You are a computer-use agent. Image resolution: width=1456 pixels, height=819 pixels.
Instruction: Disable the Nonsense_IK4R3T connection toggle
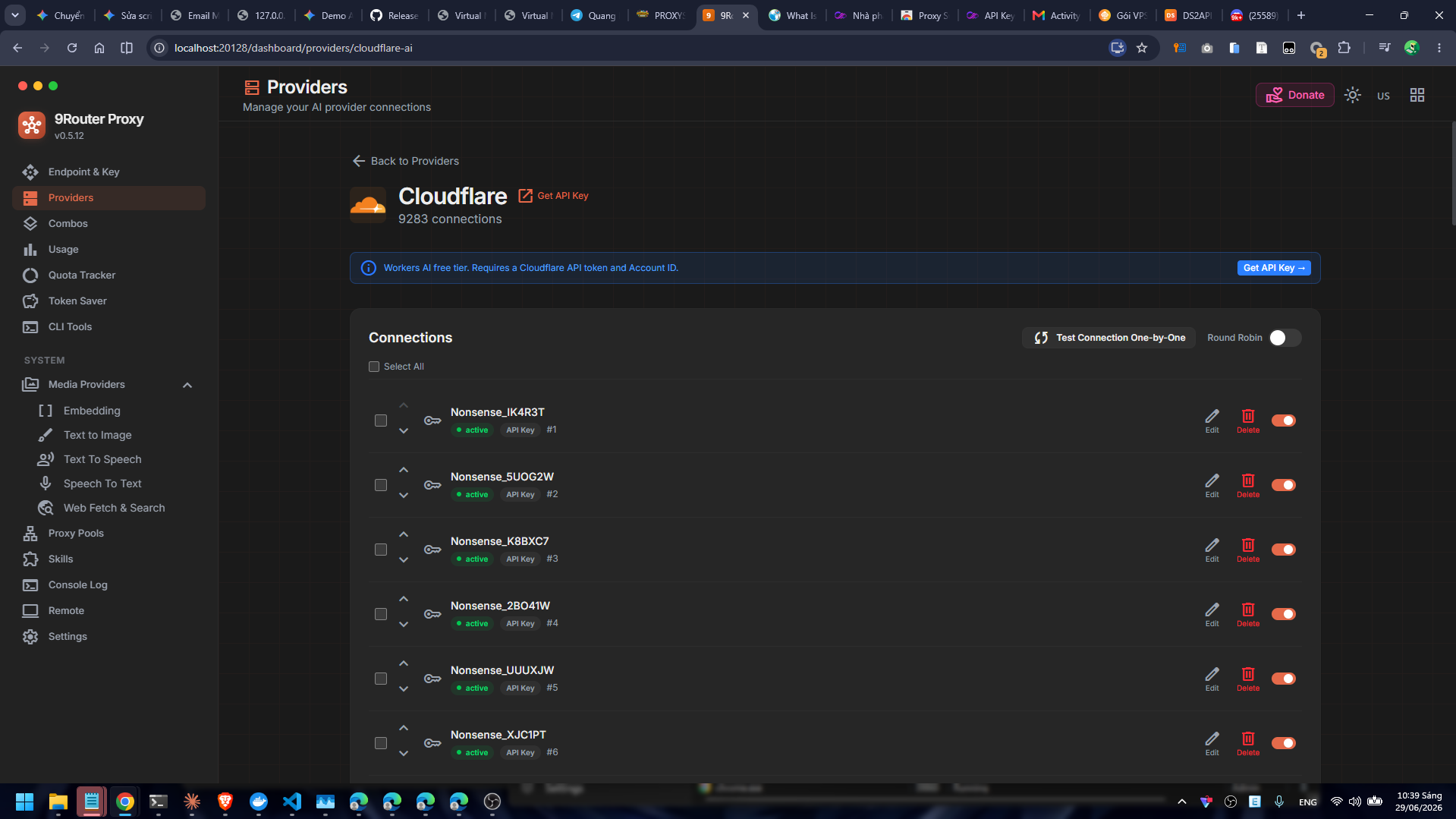(x=1284, y=421)
